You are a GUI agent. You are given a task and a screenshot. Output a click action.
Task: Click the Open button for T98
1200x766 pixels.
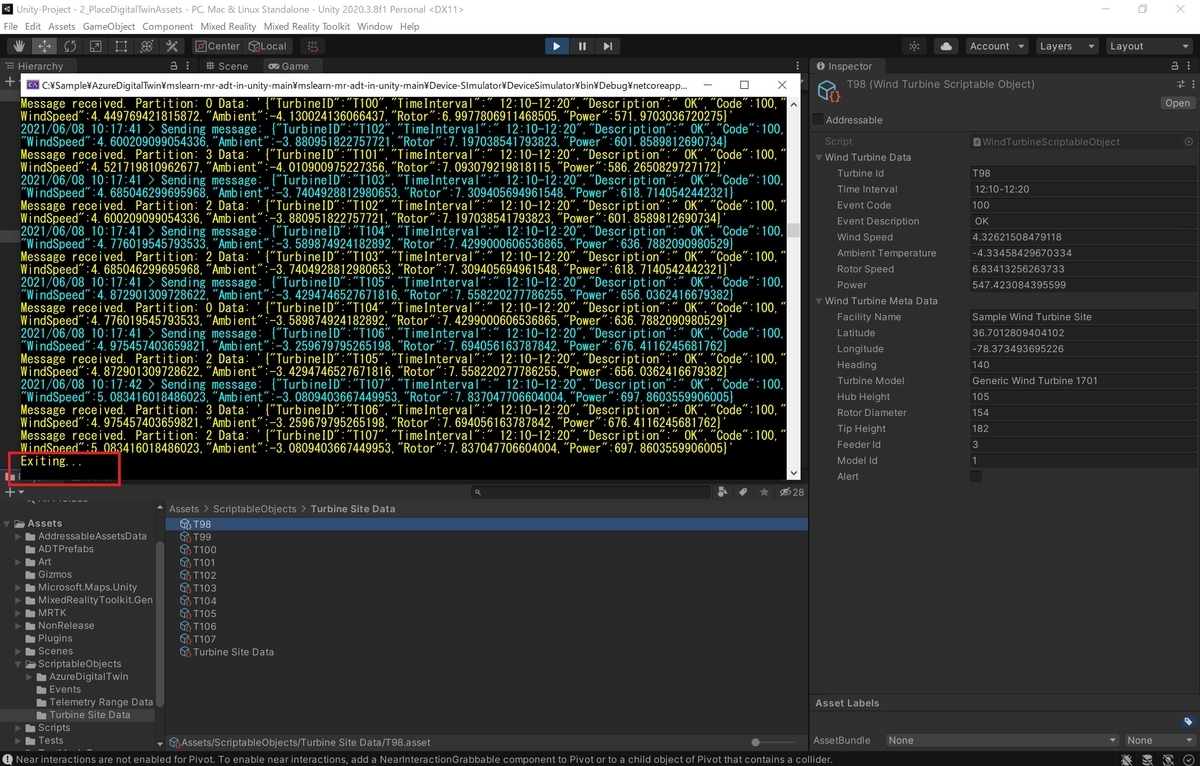coord(1177,103)
